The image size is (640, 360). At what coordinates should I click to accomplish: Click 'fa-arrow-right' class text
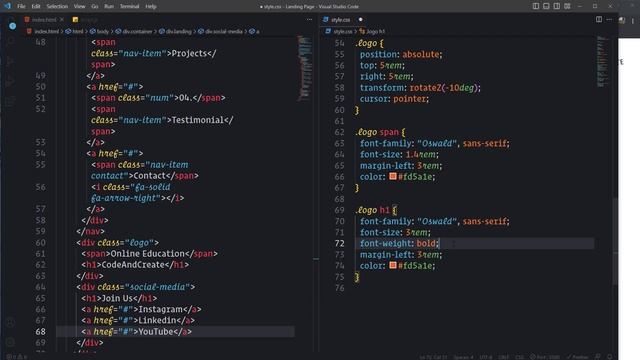coord(125,198)
